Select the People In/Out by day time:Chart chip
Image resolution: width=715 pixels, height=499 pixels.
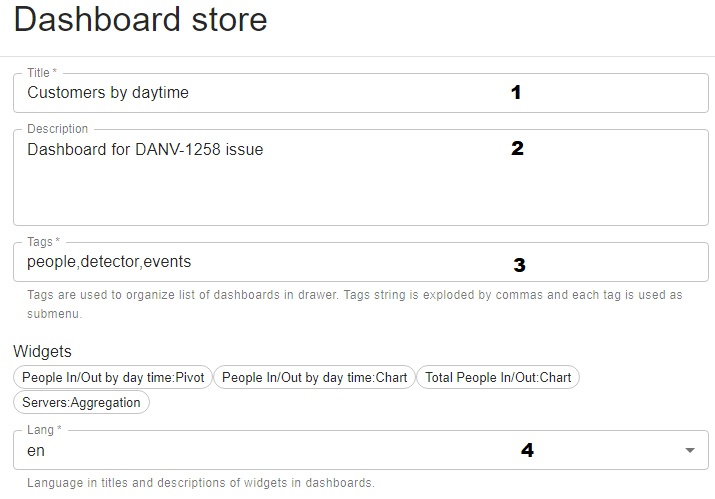[x=314, y=378]
